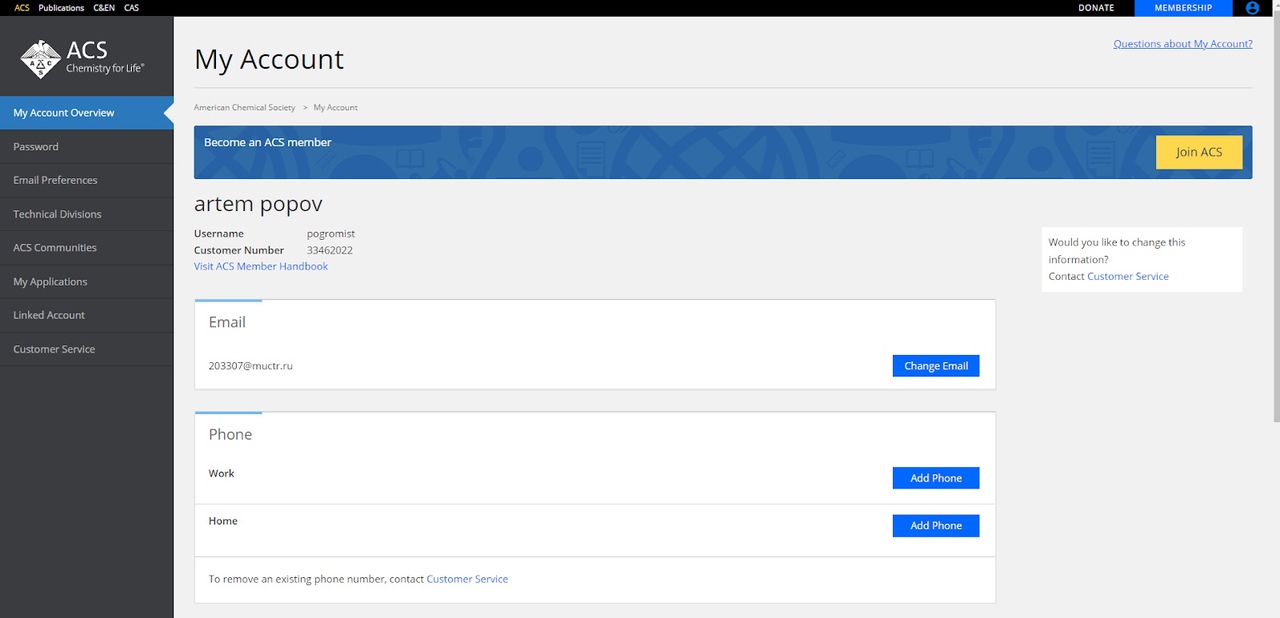This screenshot has height=618, width=1280.
Task: Click the artem popov name heading
Action: (258, 204)
